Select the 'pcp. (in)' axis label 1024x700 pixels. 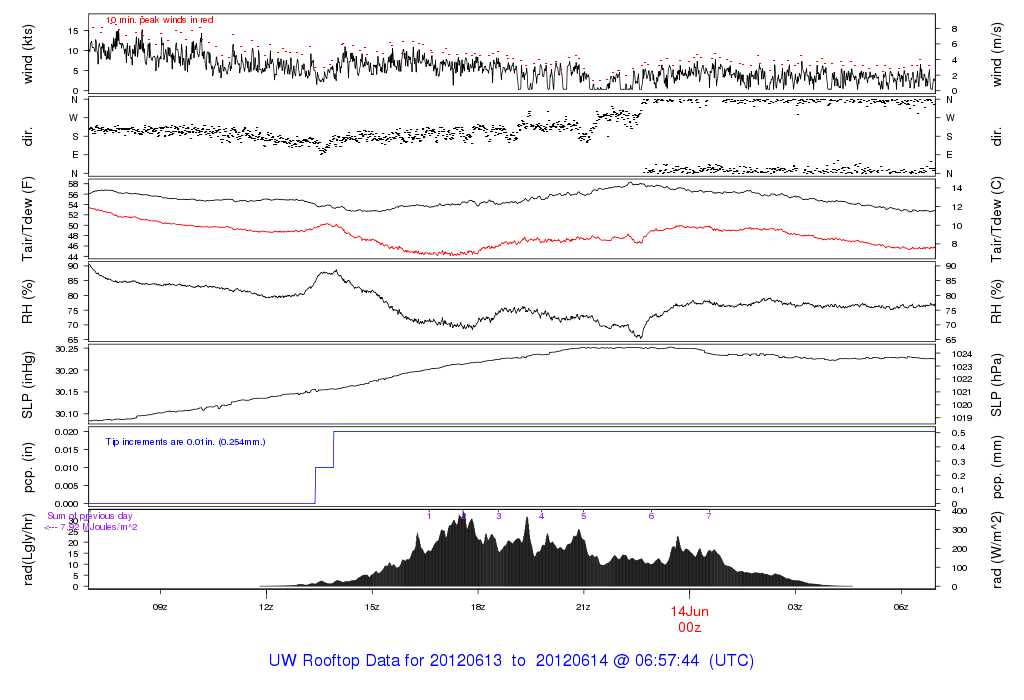[x=27, y=467]
